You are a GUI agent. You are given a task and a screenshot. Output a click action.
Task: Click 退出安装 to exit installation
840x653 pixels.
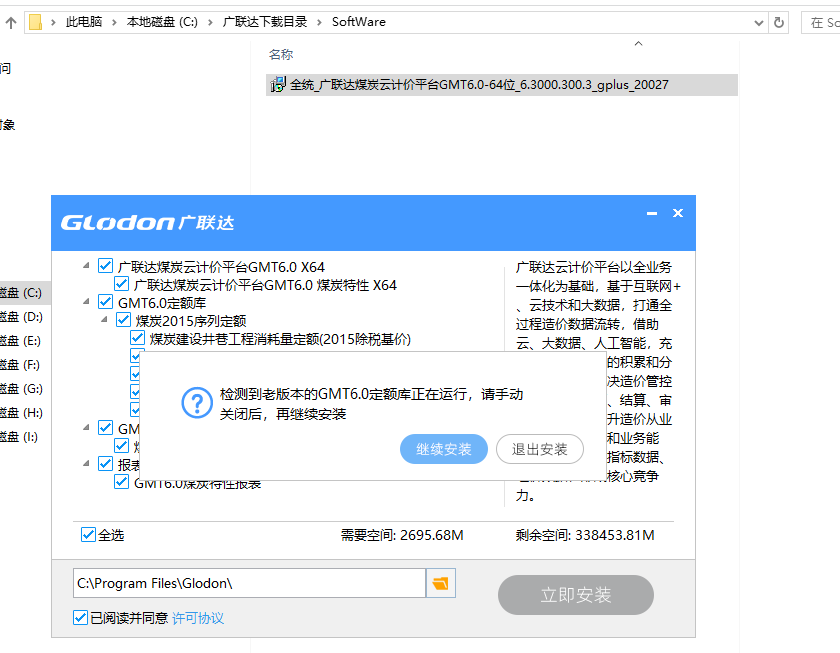point(539,449)
